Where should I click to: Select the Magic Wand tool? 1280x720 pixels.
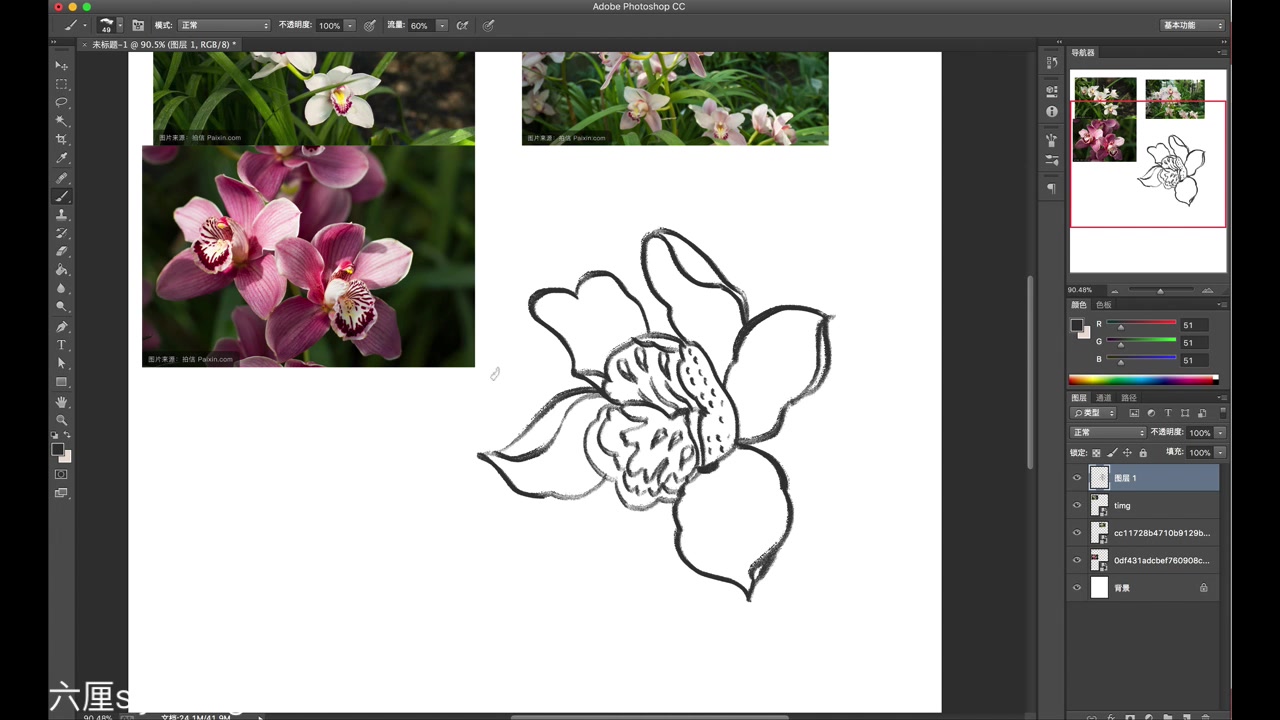61,121
